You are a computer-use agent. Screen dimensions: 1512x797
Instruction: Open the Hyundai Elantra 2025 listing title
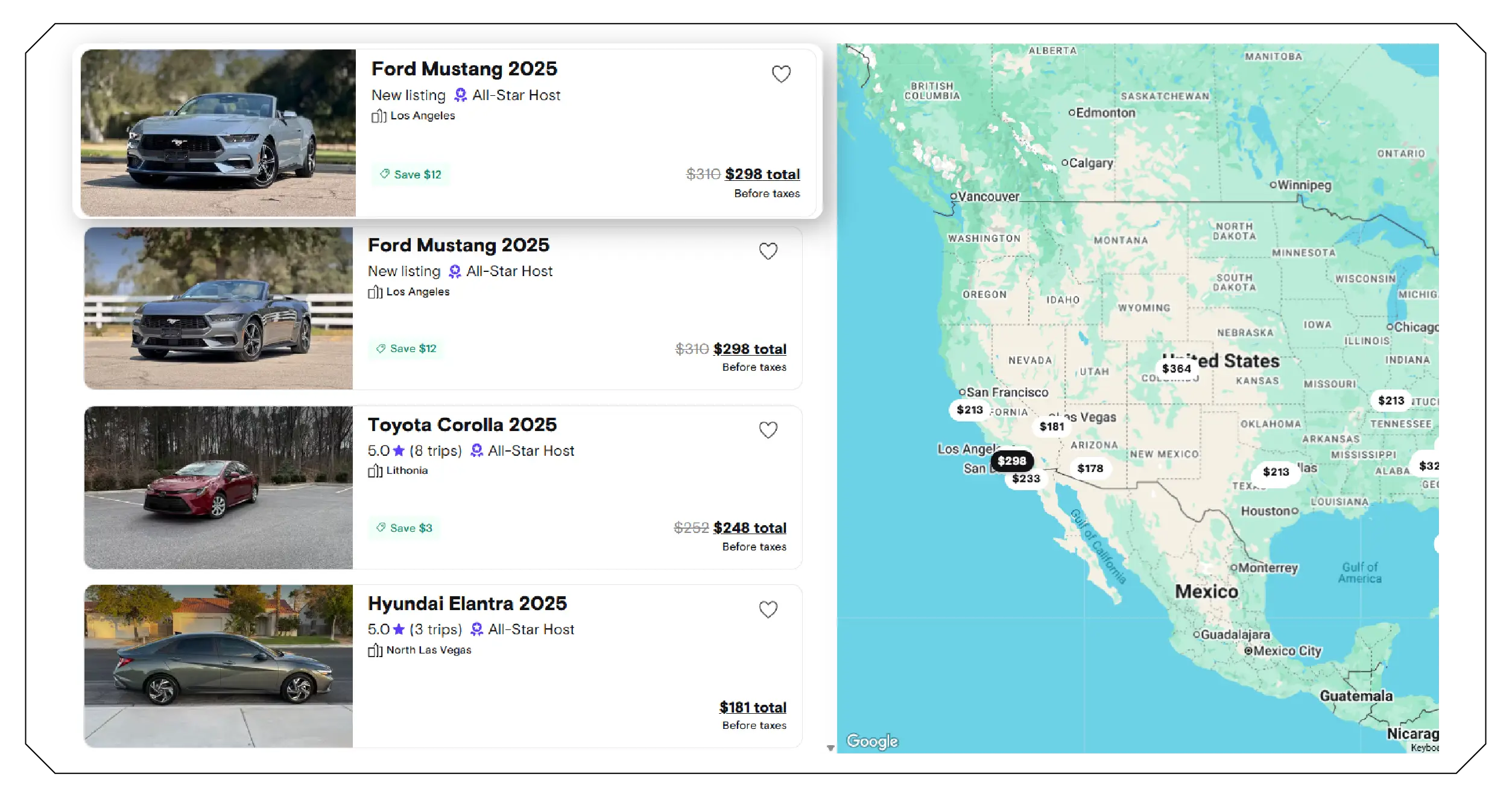[468, 603]
